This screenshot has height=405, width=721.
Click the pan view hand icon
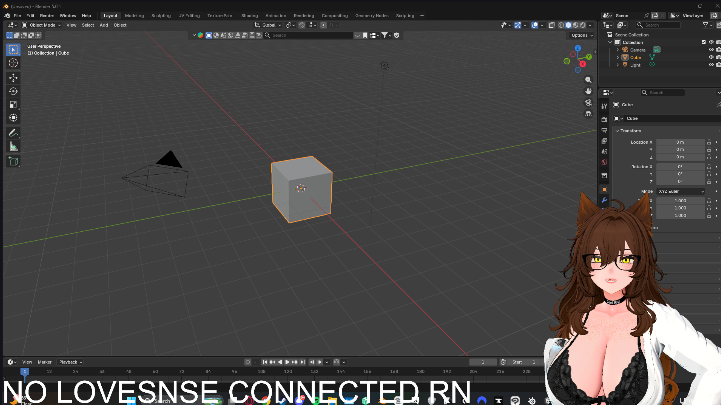pos(588,91)
